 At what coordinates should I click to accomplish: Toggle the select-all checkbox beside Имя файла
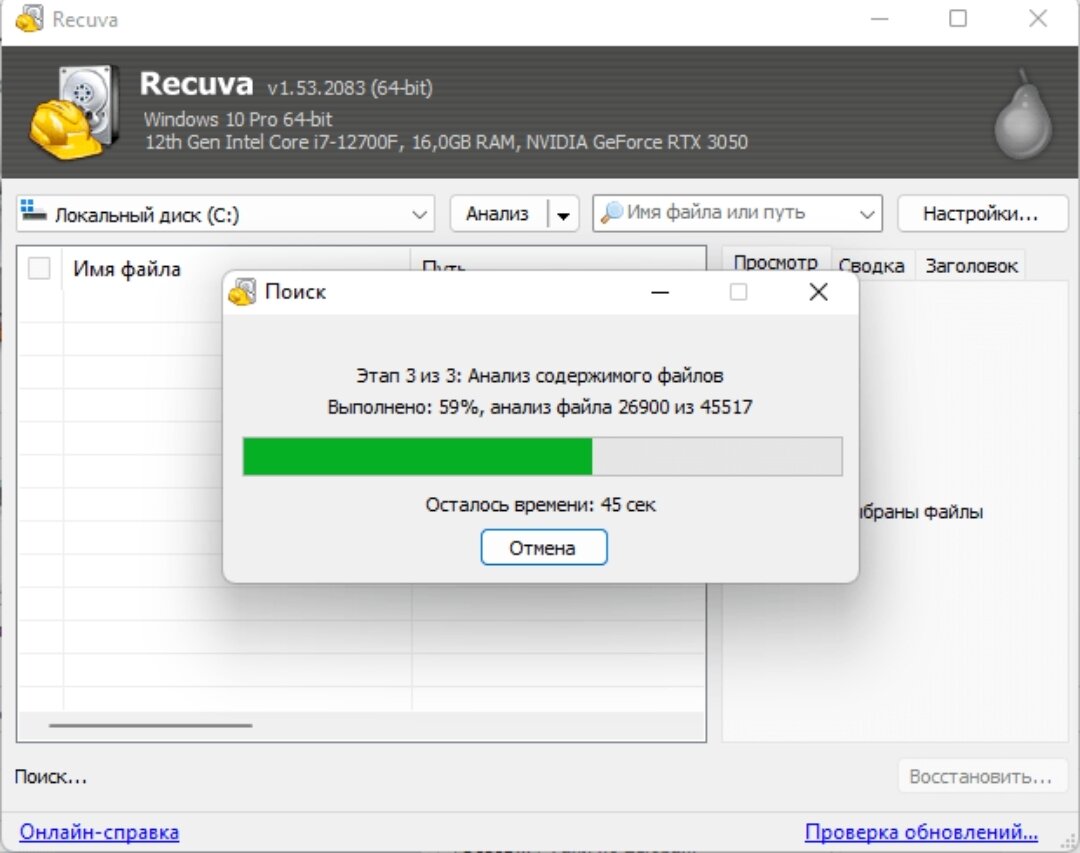click(39, 268)
